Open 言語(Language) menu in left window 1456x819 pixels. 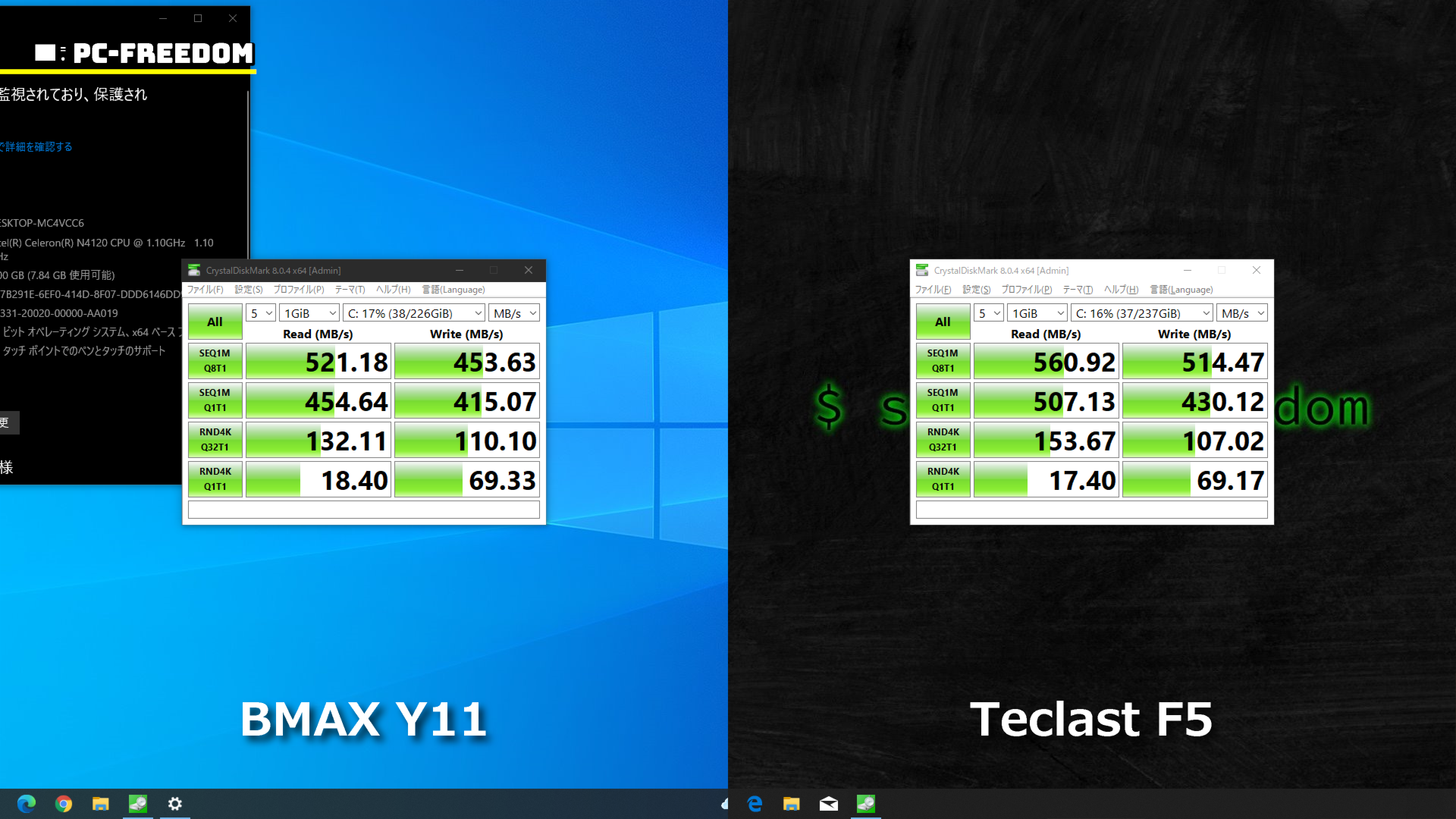[453, 290]
